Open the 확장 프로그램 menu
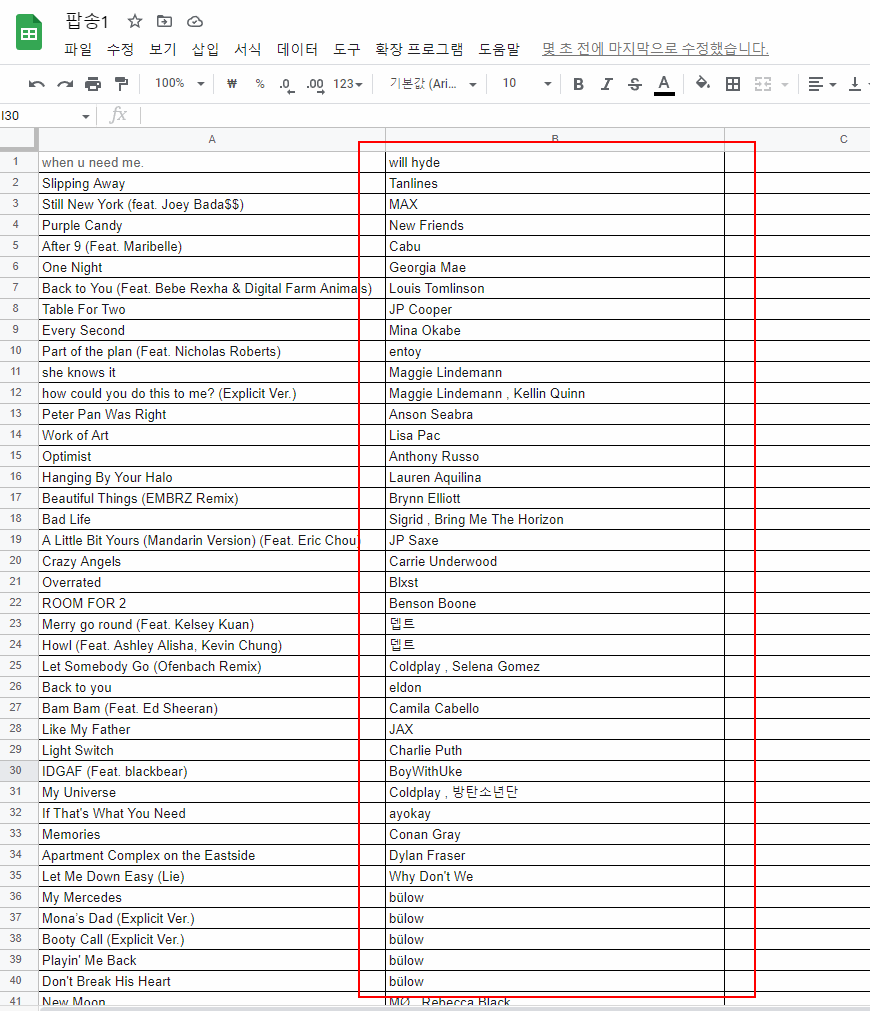 tap(419, 49)
